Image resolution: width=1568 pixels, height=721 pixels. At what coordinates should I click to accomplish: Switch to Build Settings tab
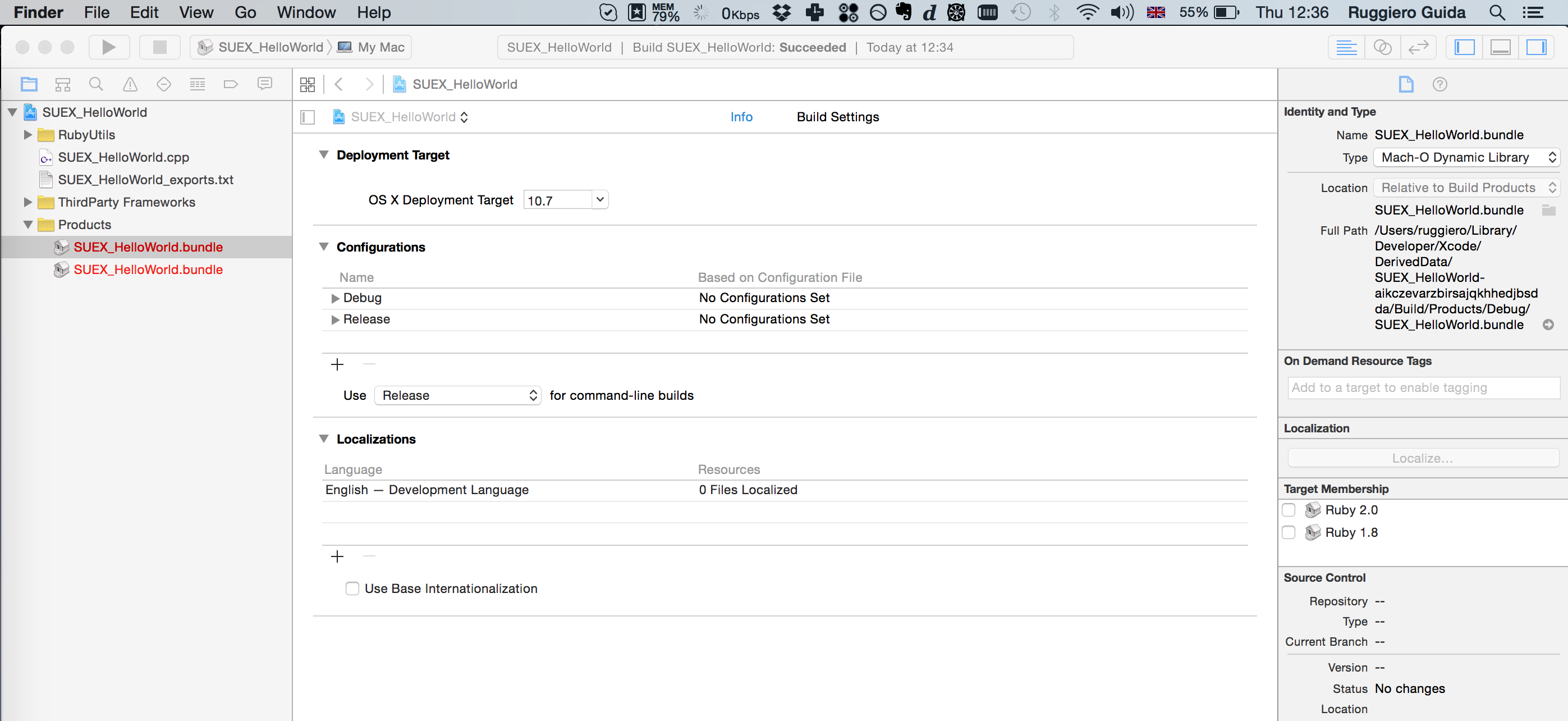pos(837,117)
